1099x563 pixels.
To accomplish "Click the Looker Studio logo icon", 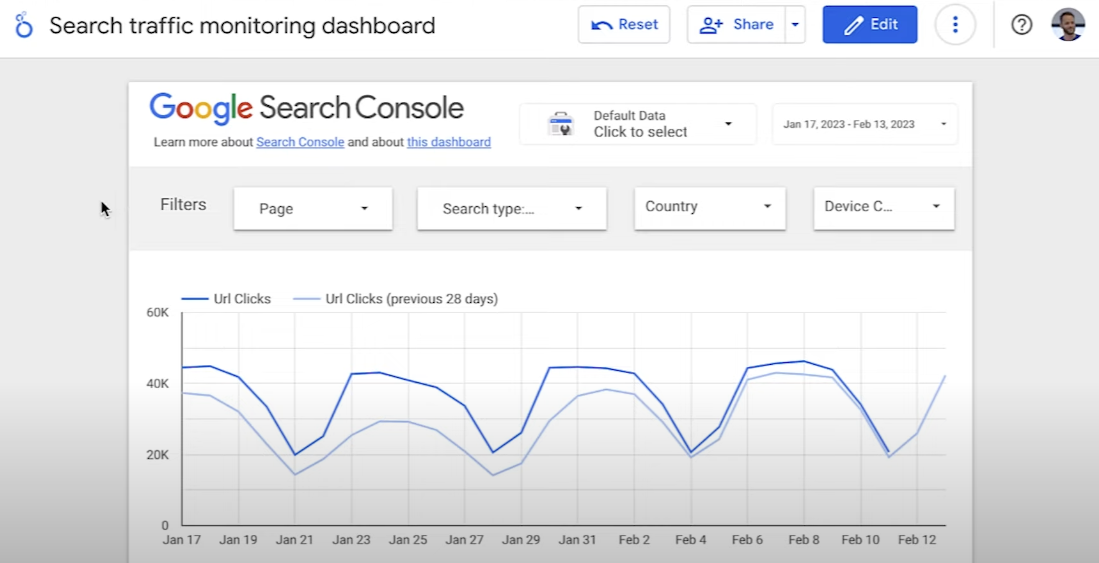I will point(24,25).
